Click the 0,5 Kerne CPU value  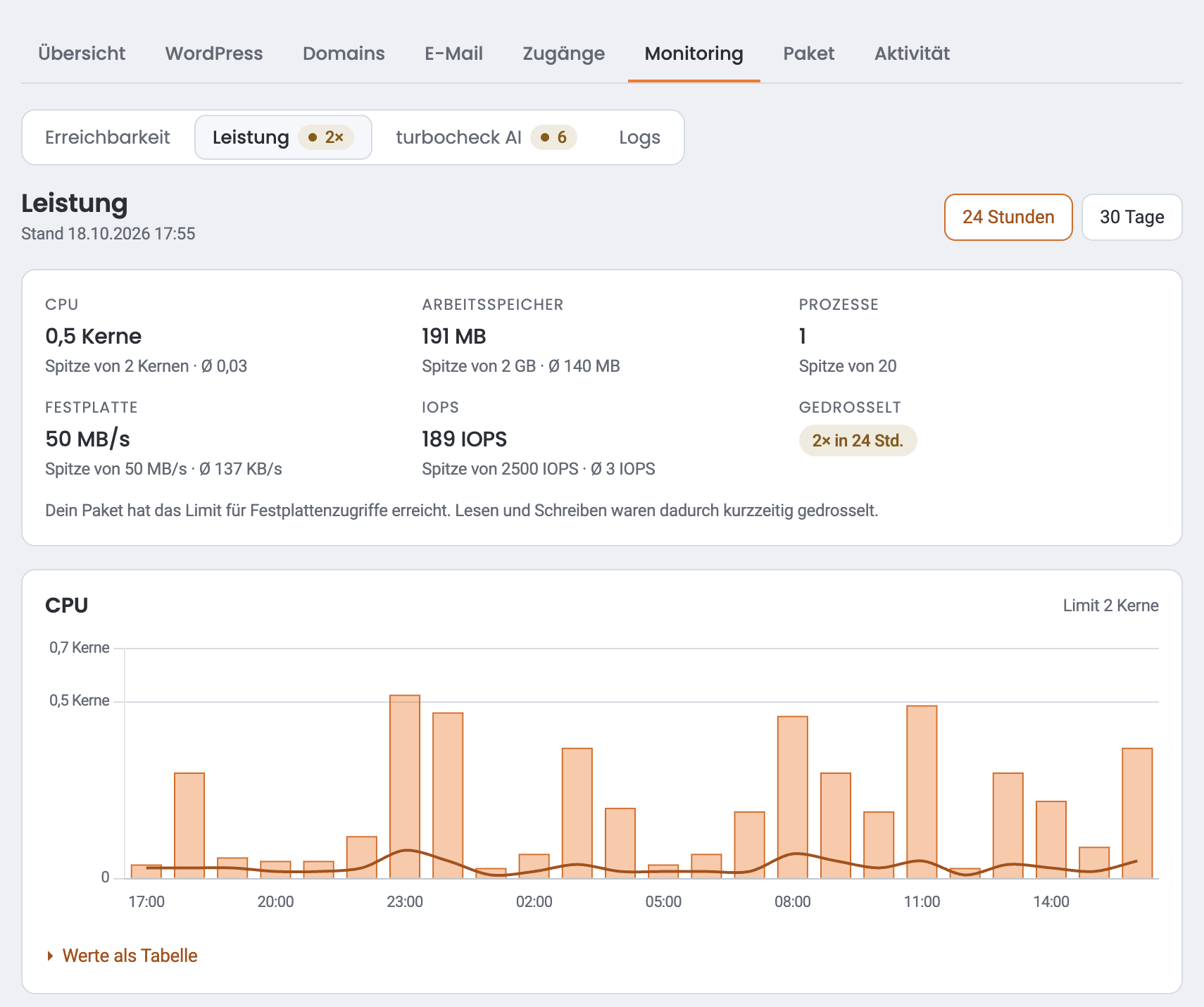[x=94, y=337]
